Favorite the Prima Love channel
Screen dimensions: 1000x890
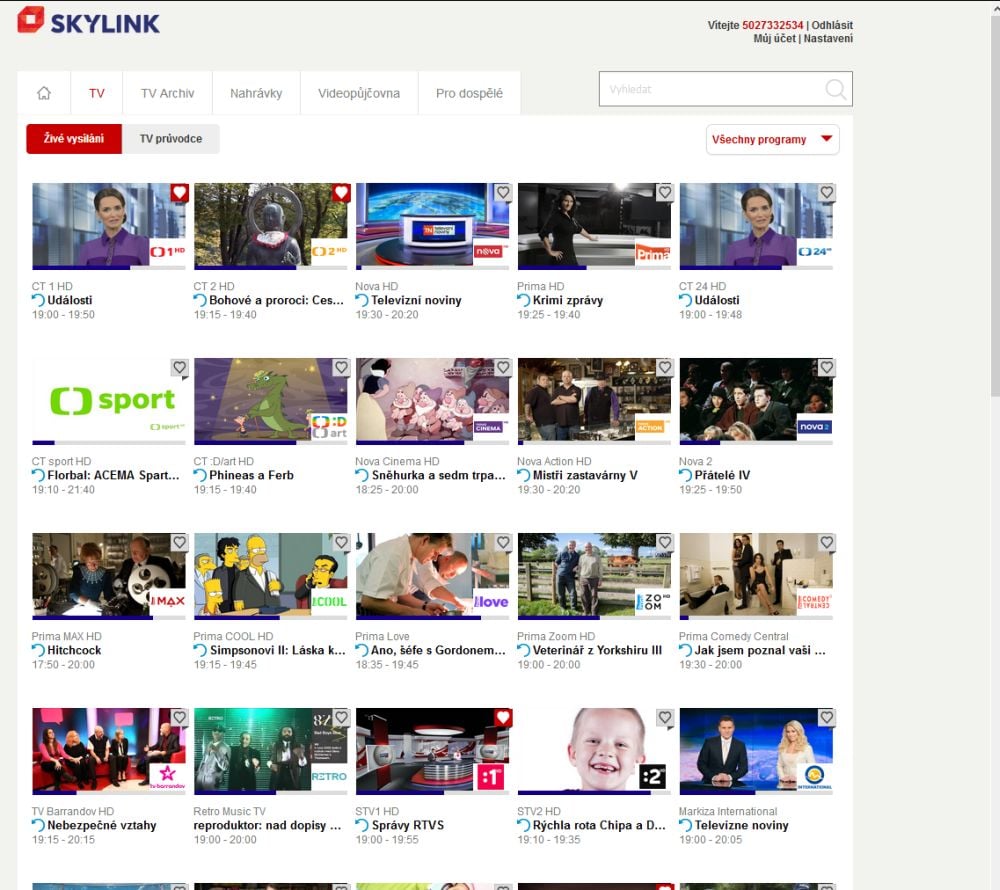click(503, 543)
